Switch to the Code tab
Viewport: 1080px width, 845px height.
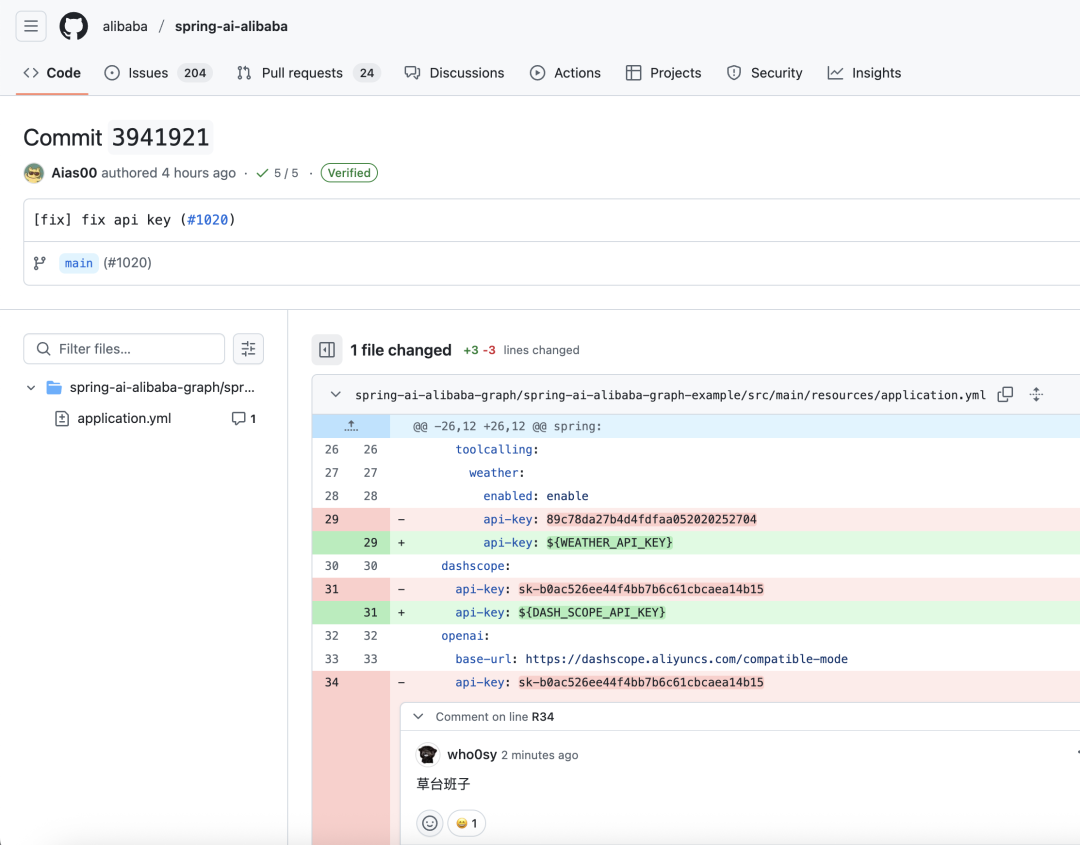[x=52, y=73]
